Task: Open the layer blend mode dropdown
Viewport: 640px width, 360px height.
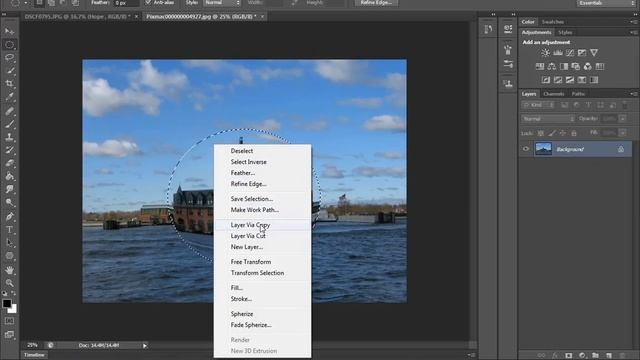Action: [x=548, y=119]
